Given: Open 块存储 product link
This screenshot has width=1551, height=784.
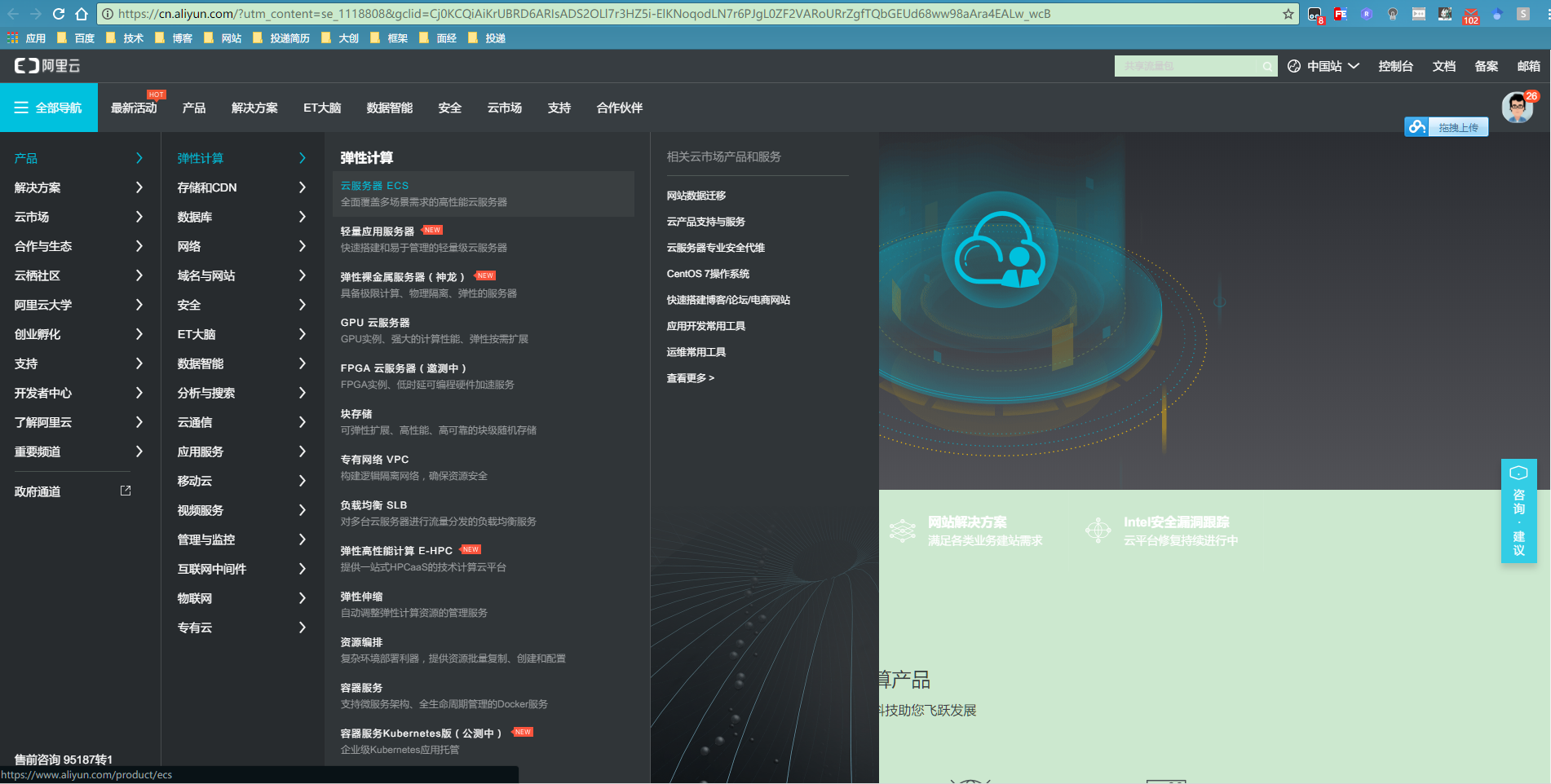Looking at the screenshot, I should [356, 414].
